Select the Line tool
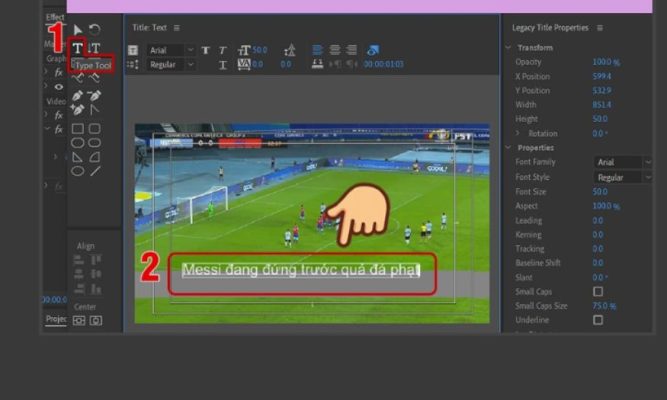Viewport: 667px width, 400px height. click(95, 171)
